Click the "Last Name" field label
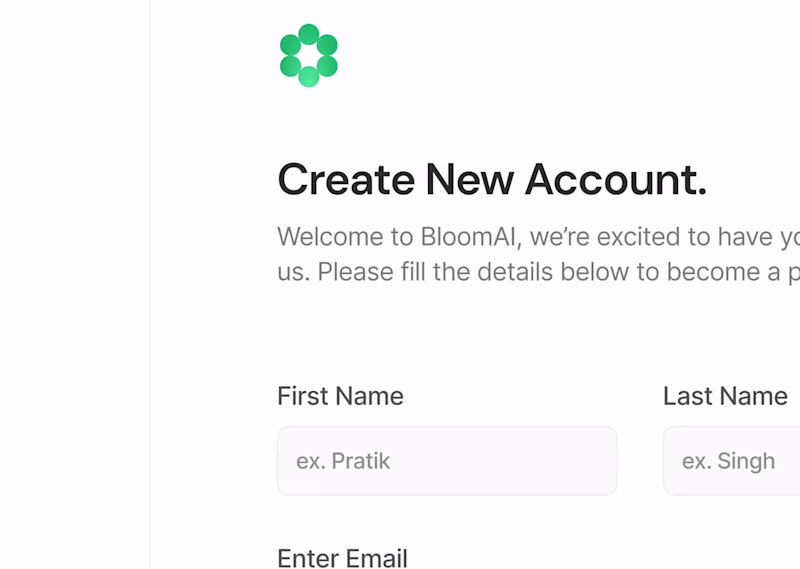The width and height of the screenshot is (800, 569). pos(725,396)
